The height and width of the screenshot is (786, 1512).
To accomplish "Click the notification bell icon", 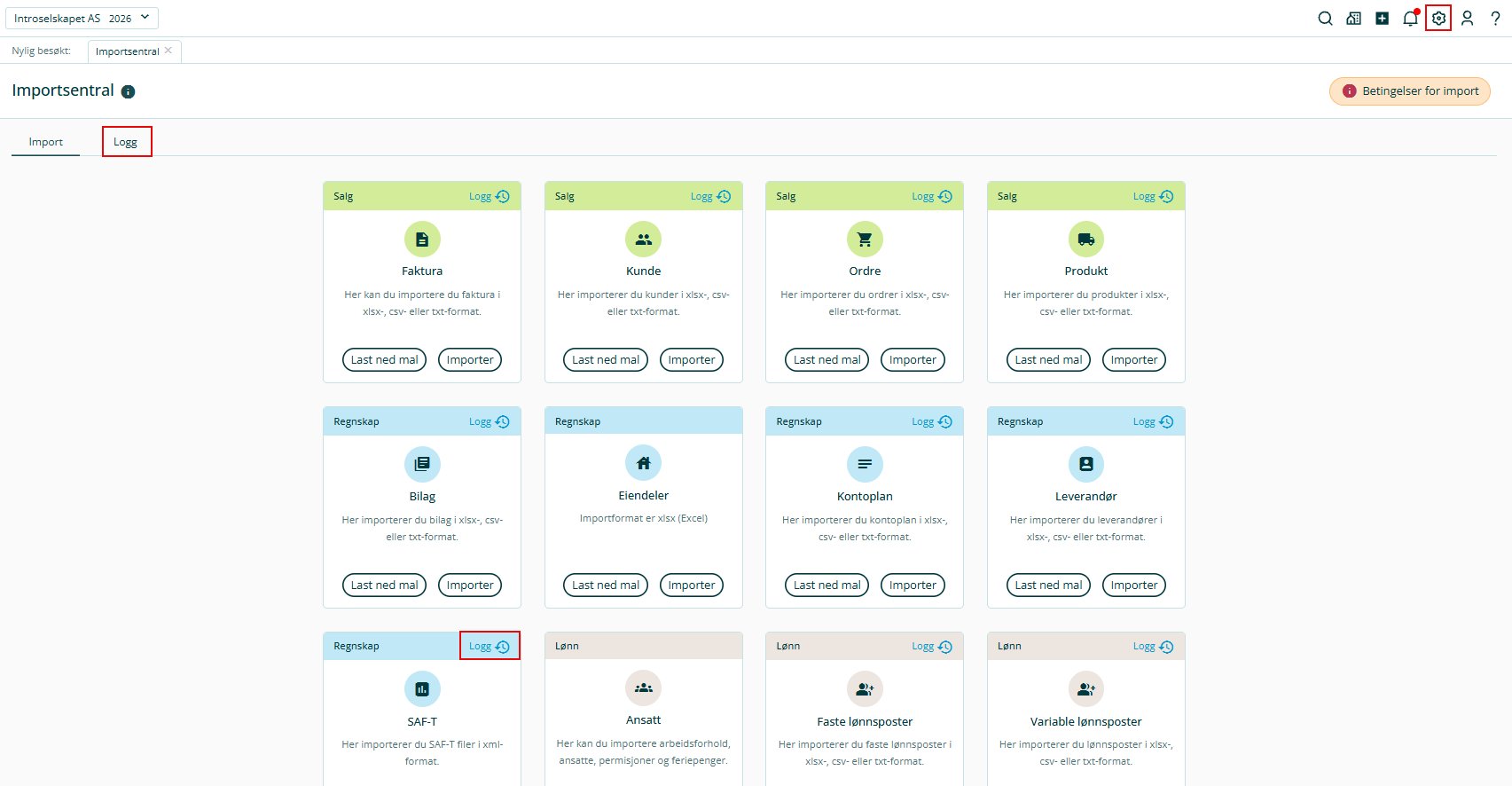I will [1410, 19].
